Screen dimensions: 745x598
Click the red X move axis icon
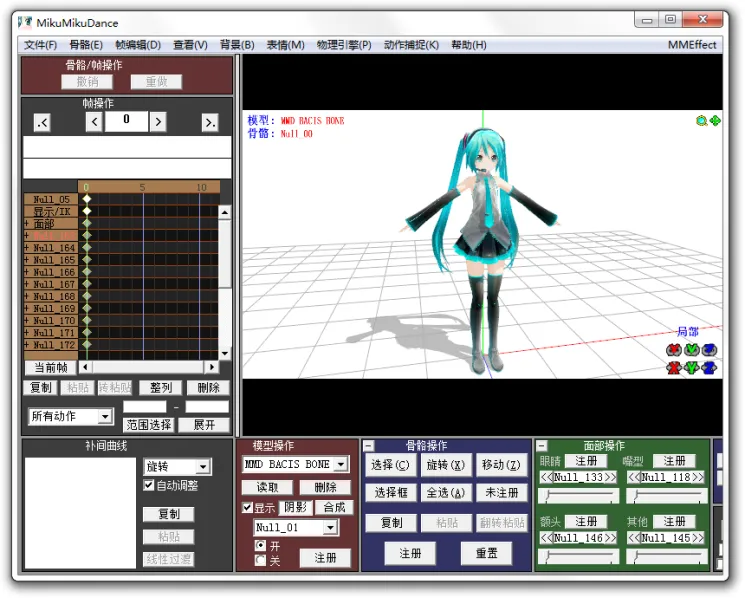(x=673, y=368)
